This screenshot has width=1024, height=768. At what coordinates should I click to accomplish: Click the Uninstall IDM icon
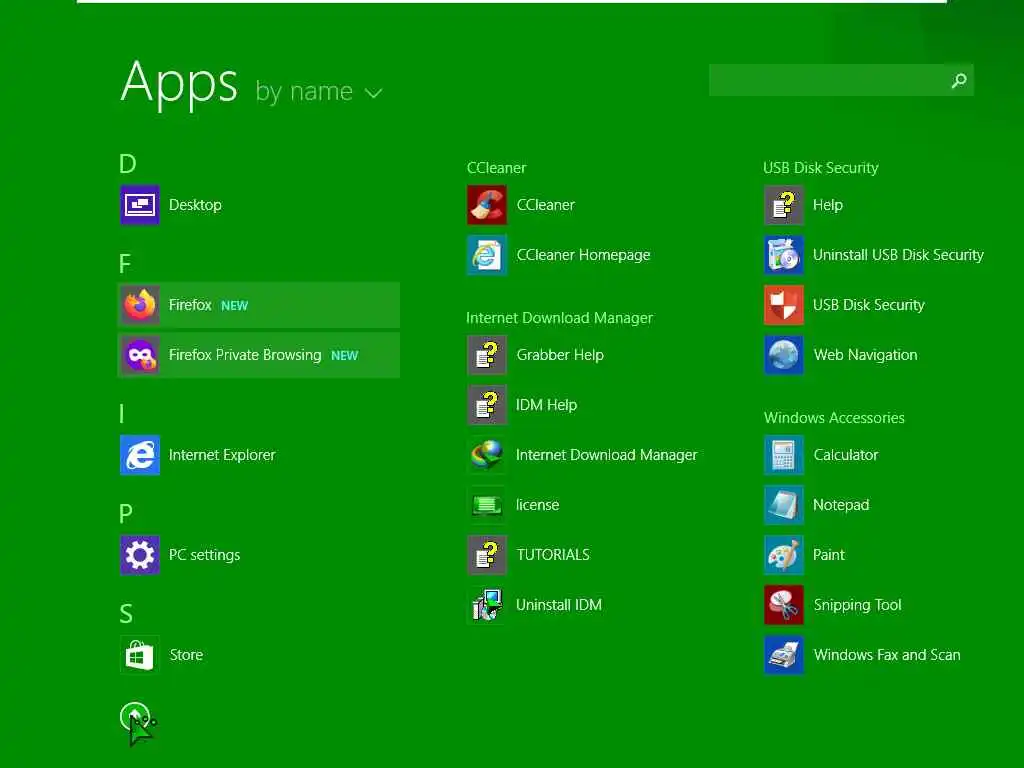coord(487,605)
